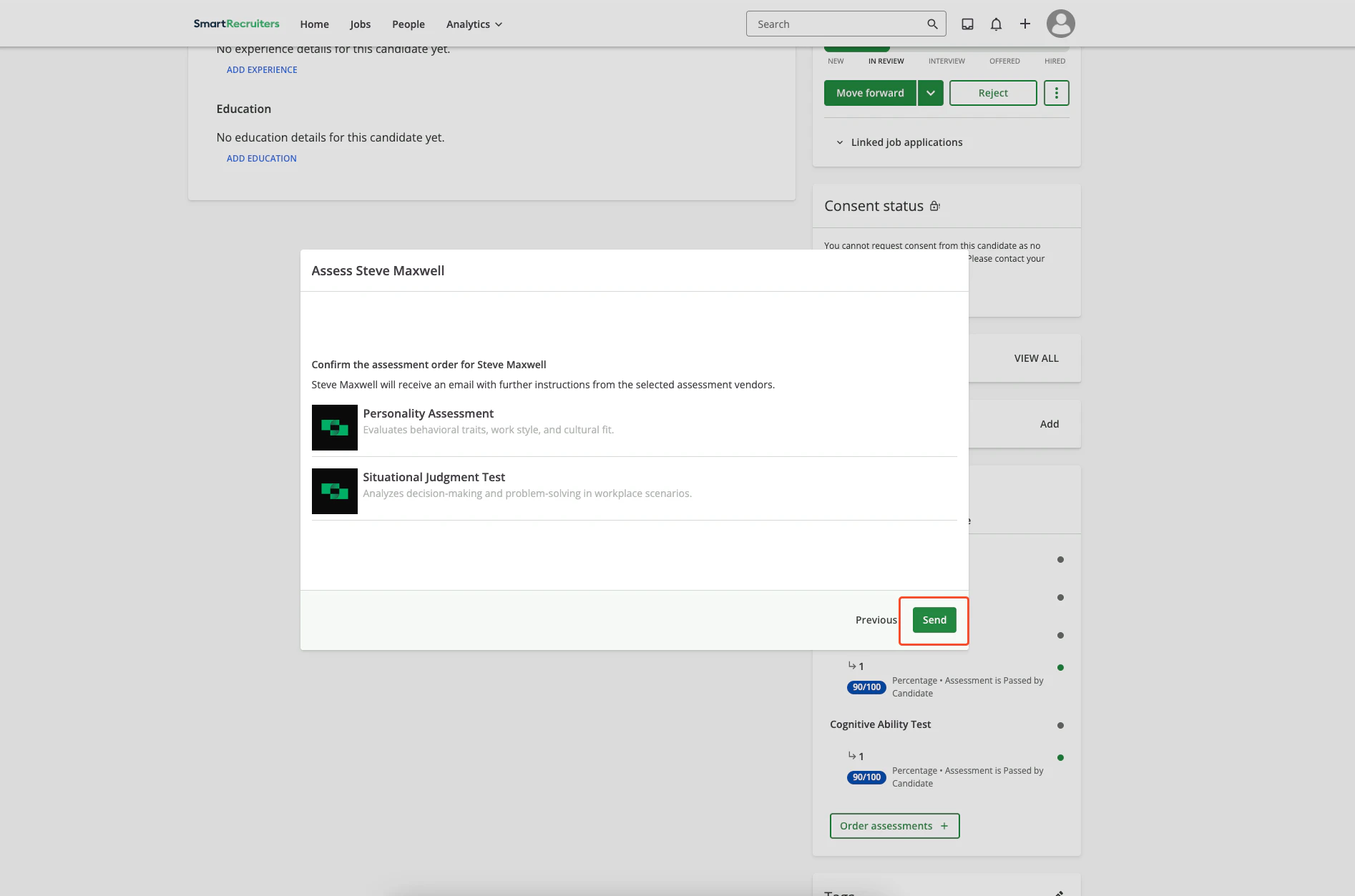The image size is (1355, 896).
Task: Select the Personality Assessment title
Action: pyautogui.click(x=428, y=413)
